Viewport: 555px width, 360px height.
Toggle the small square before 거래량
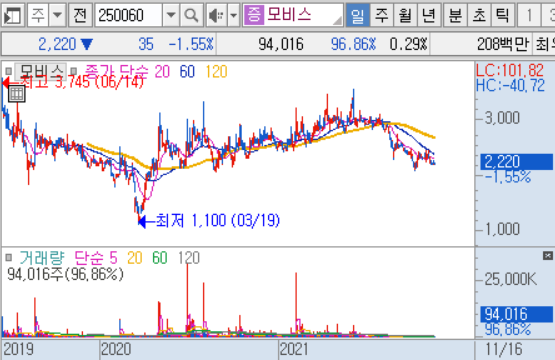tap(9, 258)
